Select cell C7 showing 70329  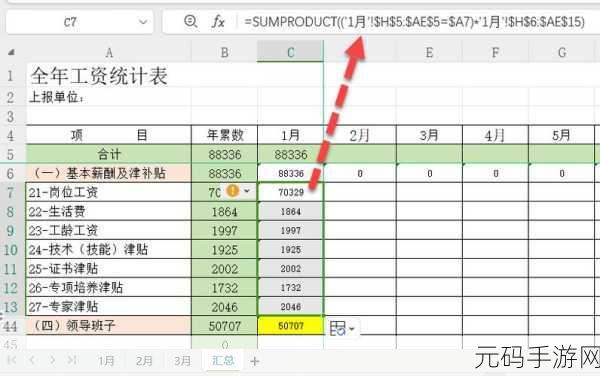pos(291,192)
